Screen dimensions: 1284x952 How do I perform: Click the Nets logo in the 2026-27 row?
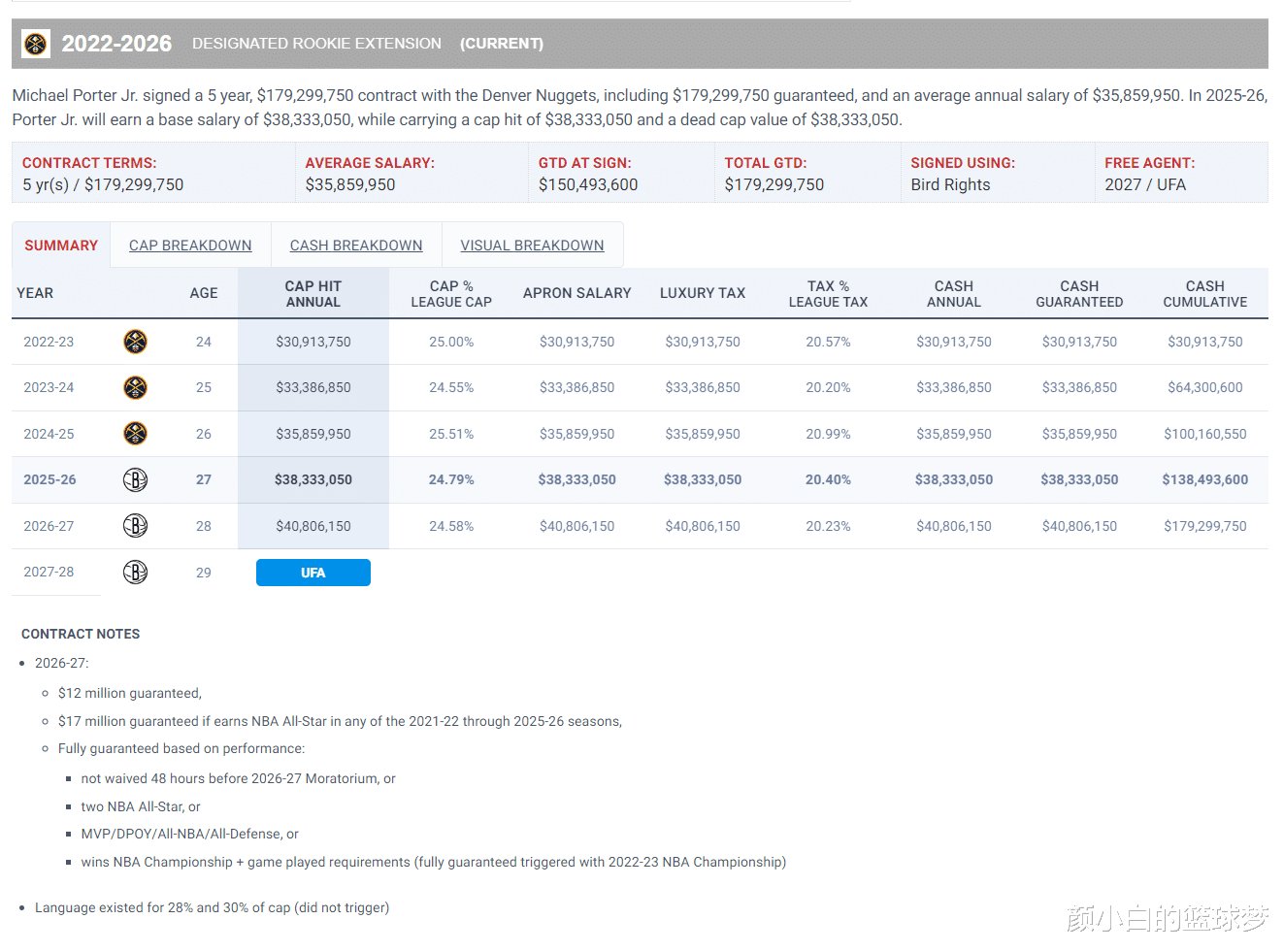135,526
